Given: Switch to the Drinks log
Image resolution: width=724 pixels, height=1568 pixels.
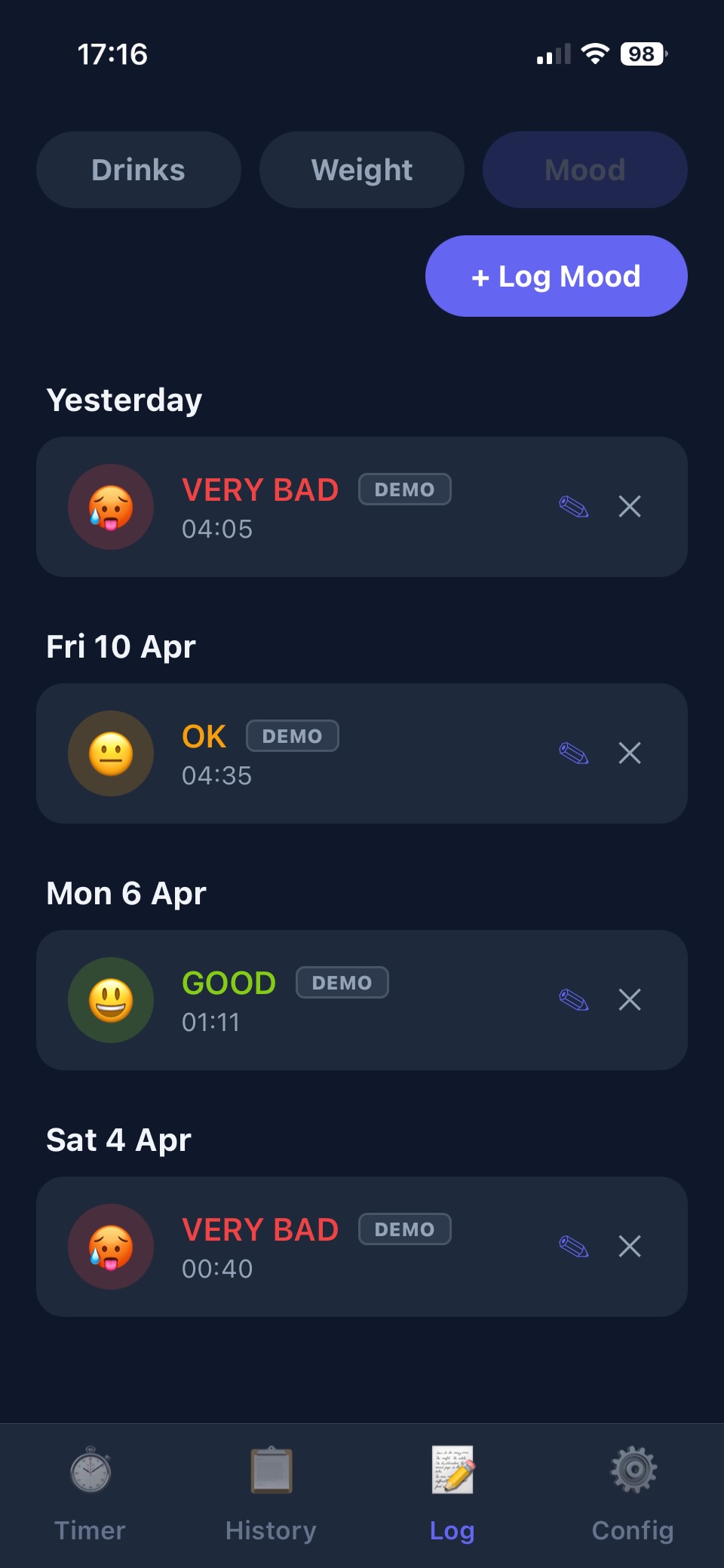Looking at the screenshot, I should pyautogui.click(x=139, y=170).
